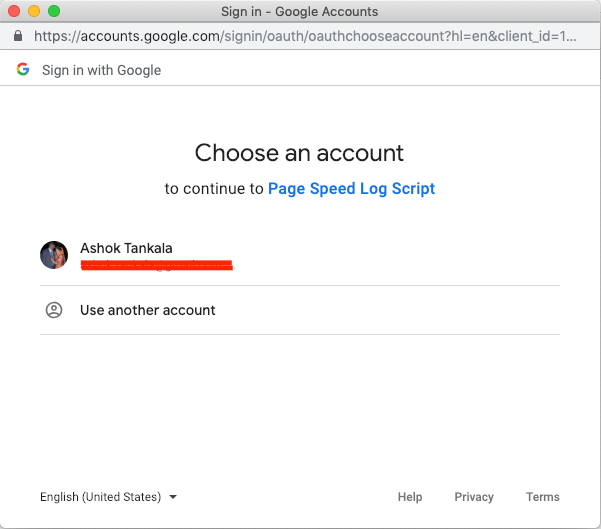601x529 pixels.
Task: Click the padlock icon in the address bar
Action: 18,36
